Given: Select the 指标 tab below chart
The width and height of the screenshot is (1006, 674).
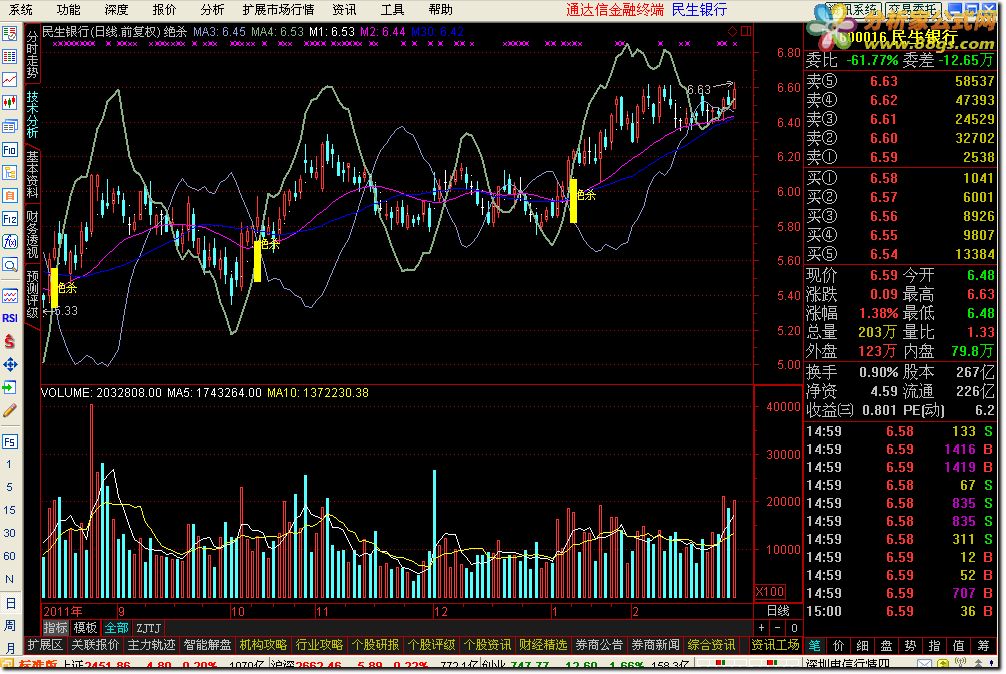Looking at the screenshot, I should (55, 628).
